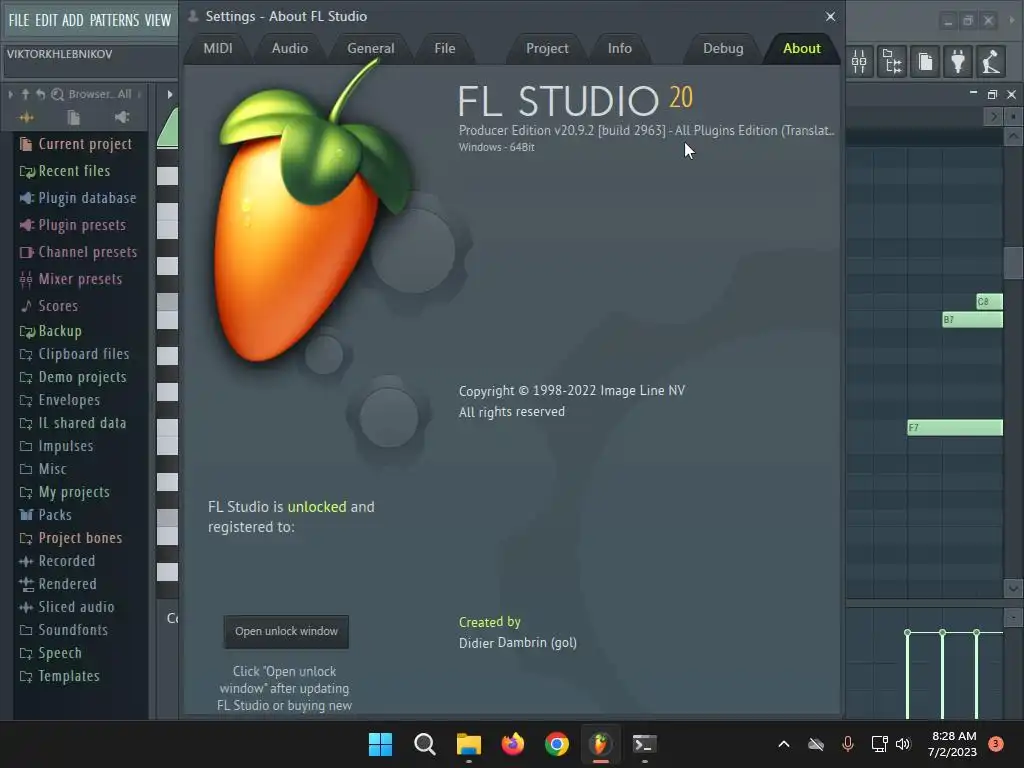Open the Mixer window from toolbar
The image size is (1024, 768).
click(x=859, y=62)
